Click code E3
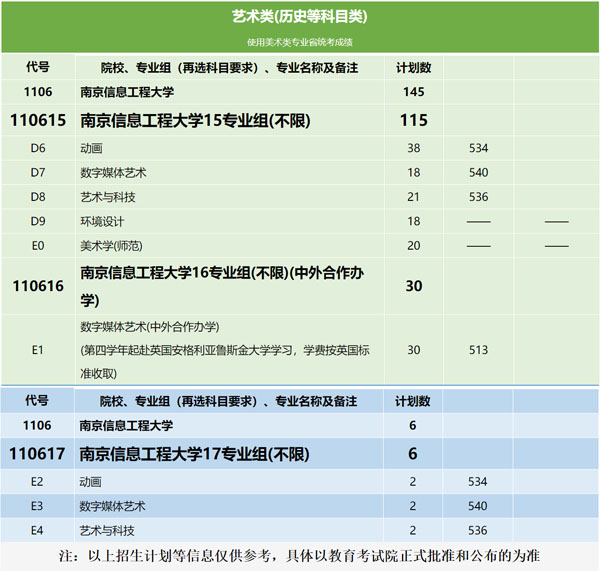Image resolution: width=600 pixels, height=572 pixels. (x=37, y=506)
